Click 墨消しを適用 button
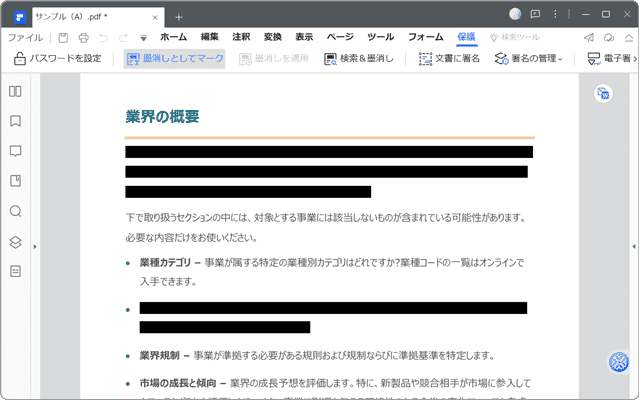The image size is (640, 400). pos(274,59)
